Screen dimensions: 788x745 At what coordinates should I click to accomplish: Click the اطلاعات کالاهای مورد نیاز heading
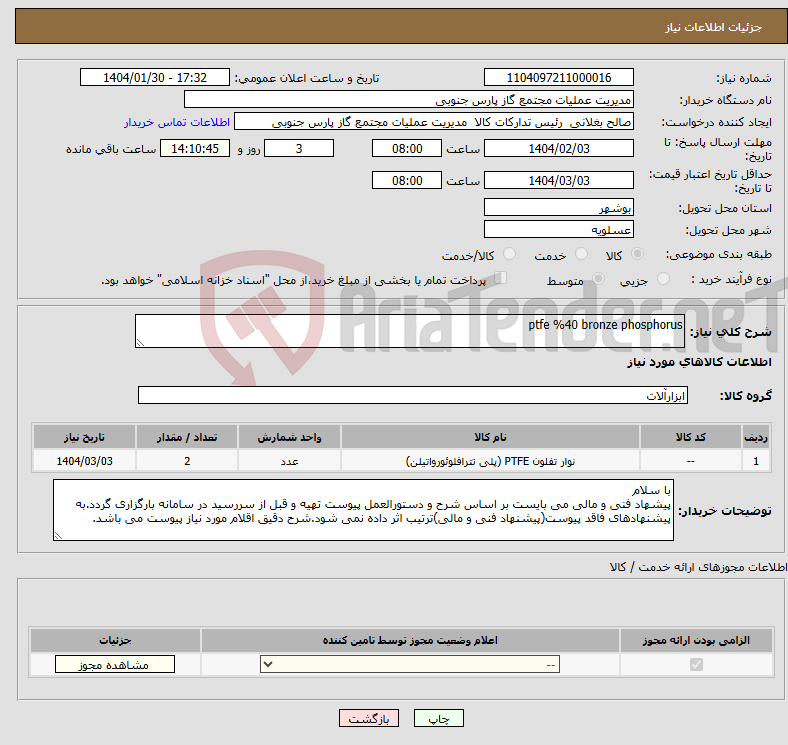coord(699,362)
